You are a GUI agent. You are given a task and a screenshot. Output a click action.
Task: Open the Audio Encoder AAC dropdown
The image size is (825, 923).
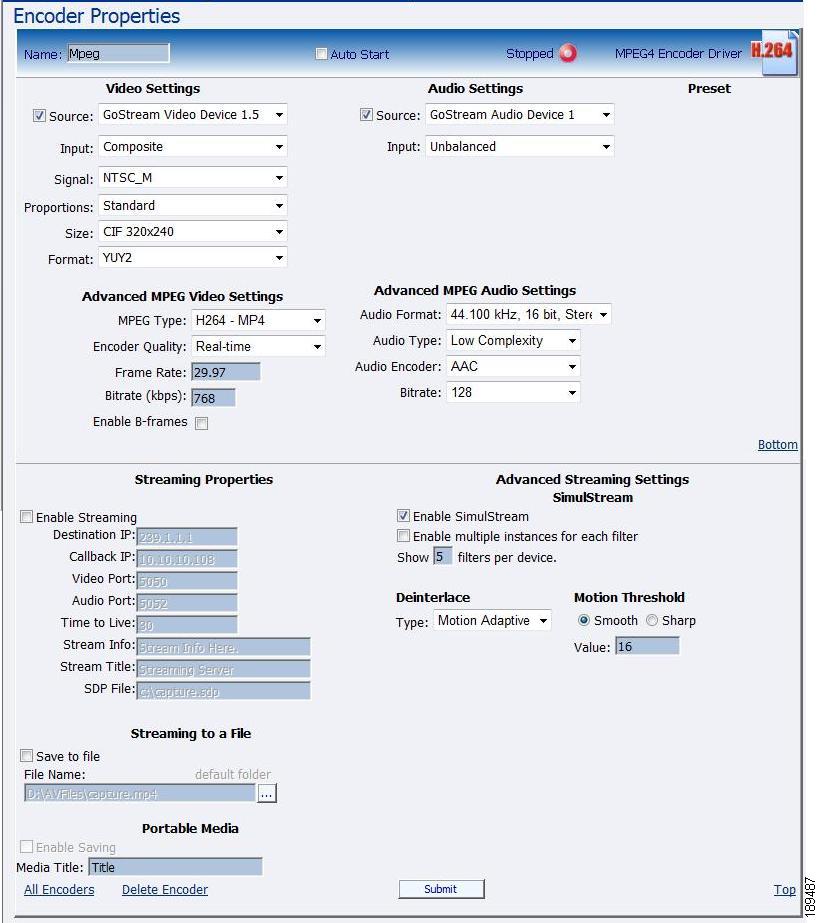point(513,367)
